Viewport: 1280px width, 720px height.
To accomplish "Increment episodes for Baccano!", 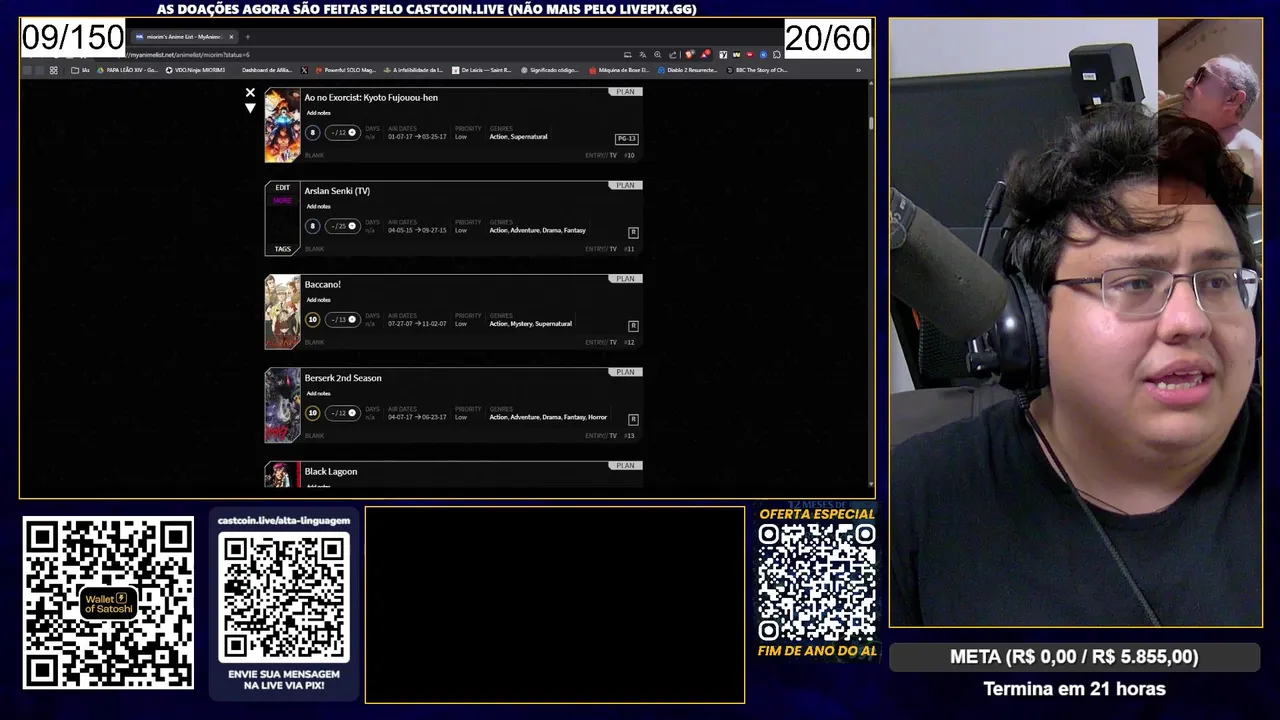I will tap(352, 319).
